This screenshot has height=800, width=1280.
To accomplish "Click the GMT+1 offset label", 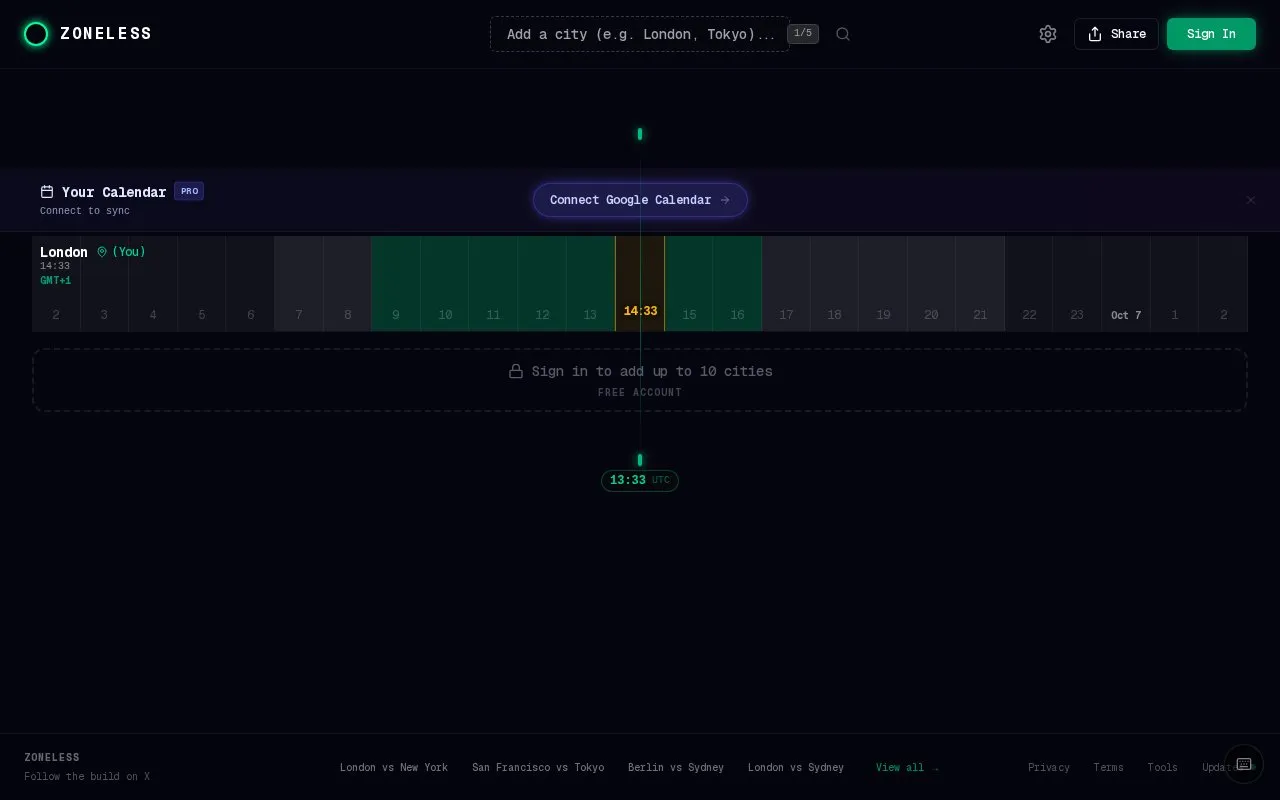I will [55, 281].
